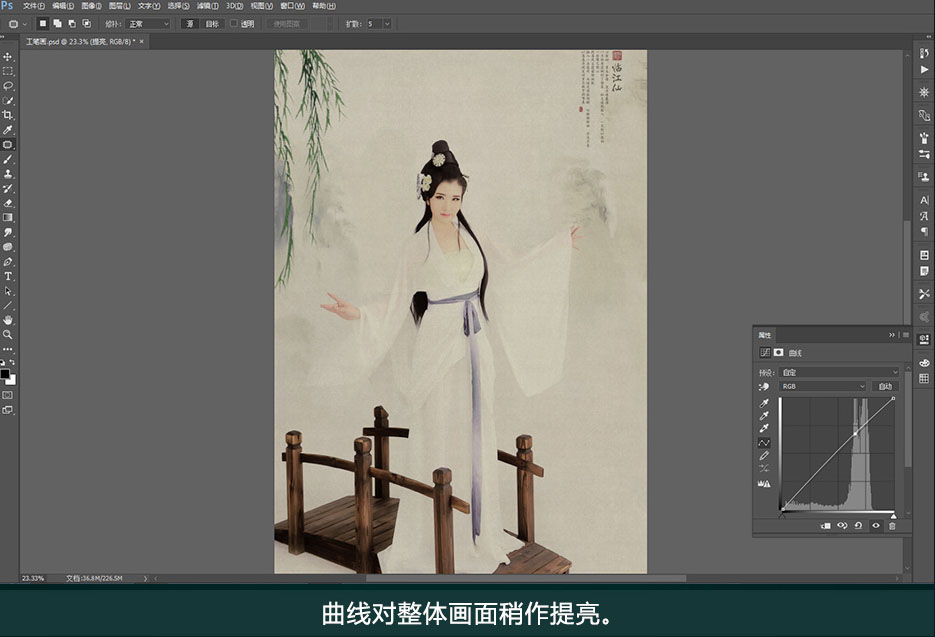This screenshot has height=637, width=935.
Task: Toggle Curves layer visibility eye icon
Action: (x=875, y=526)
